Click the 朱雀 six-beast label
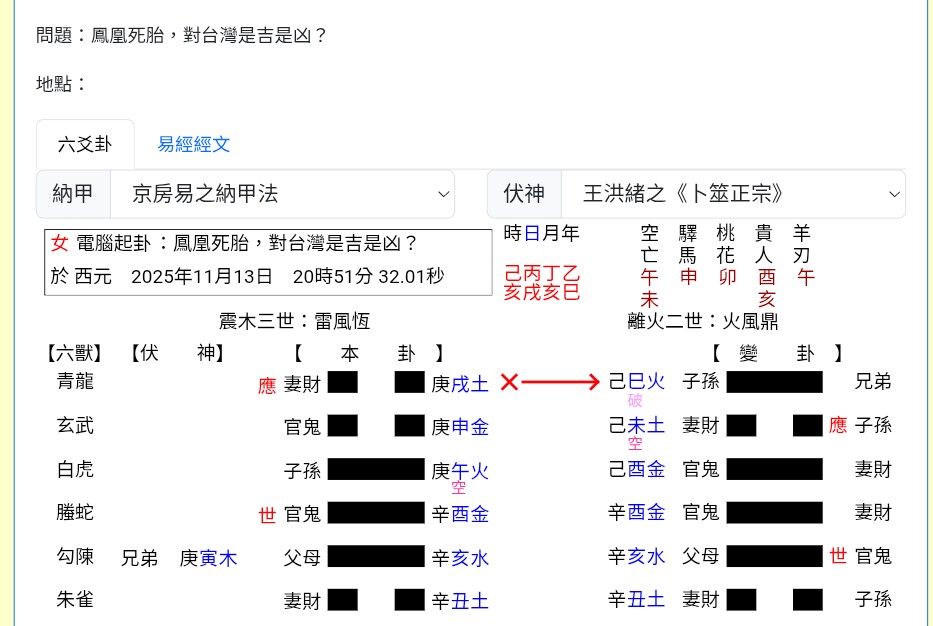 coord(75,600)
